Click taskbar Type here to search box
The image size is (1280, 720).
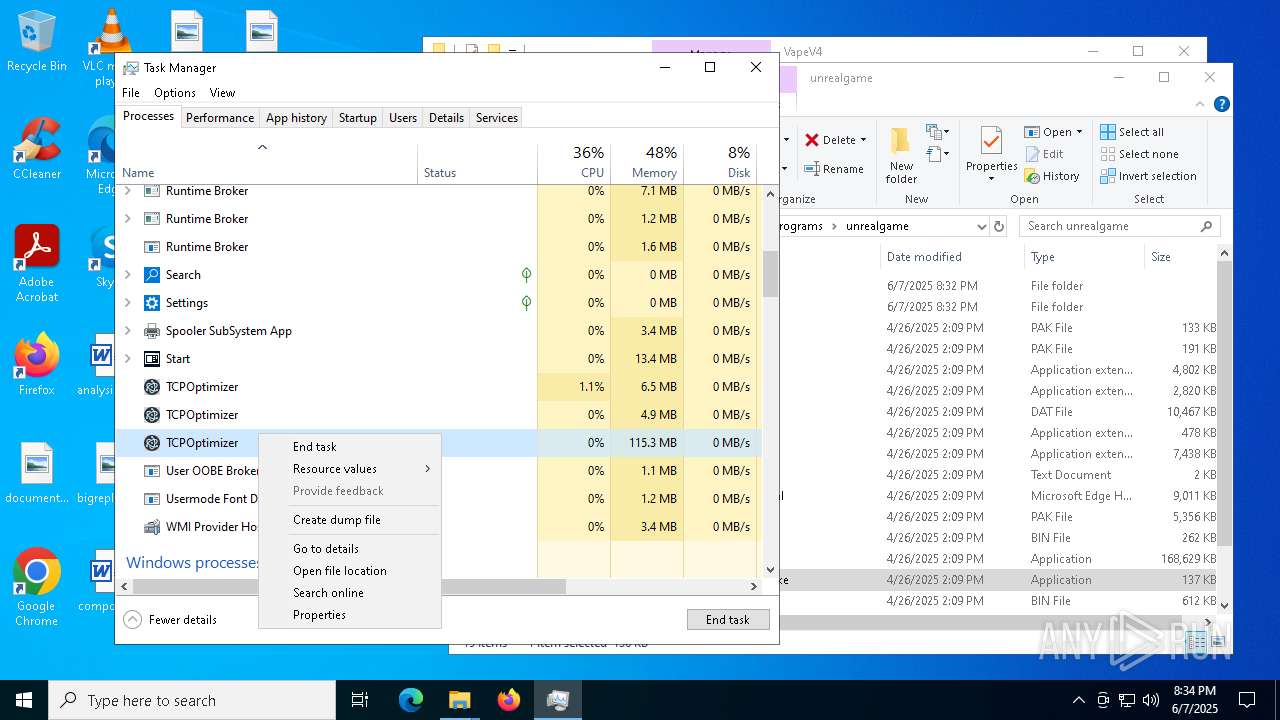[192, 700]
